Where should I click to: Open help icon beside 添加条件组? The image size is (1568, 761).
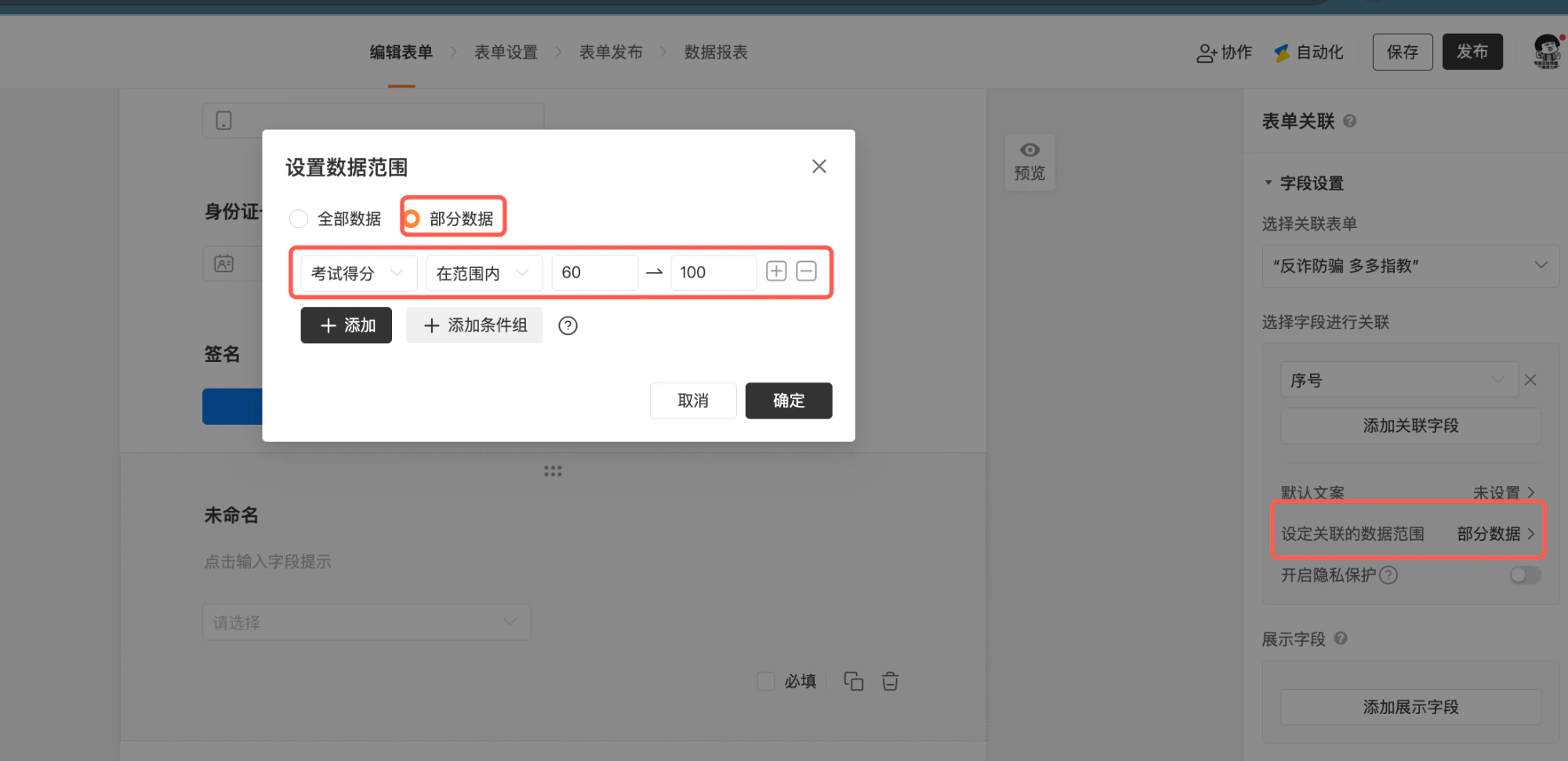[568, 325]
